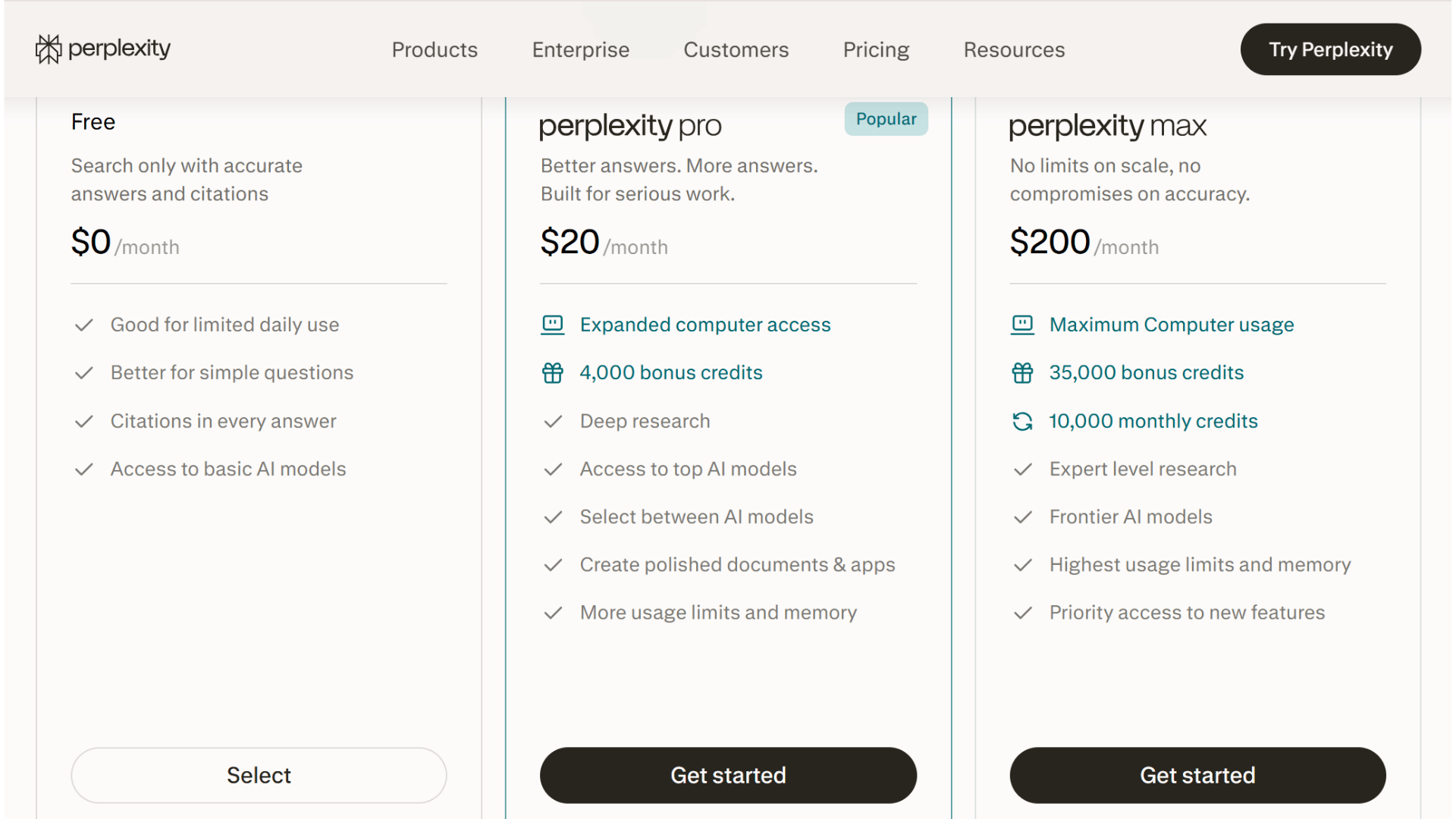Get started with Perplexity Max

point(1197,775)
